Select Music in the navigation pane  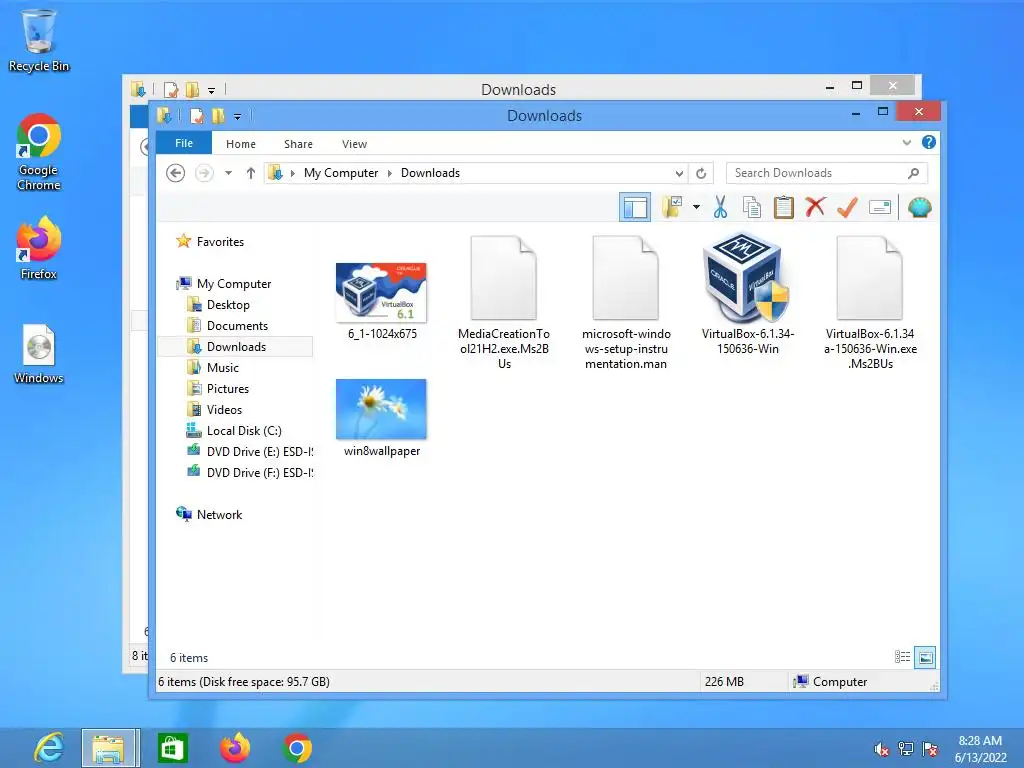(x=223, y=368)
